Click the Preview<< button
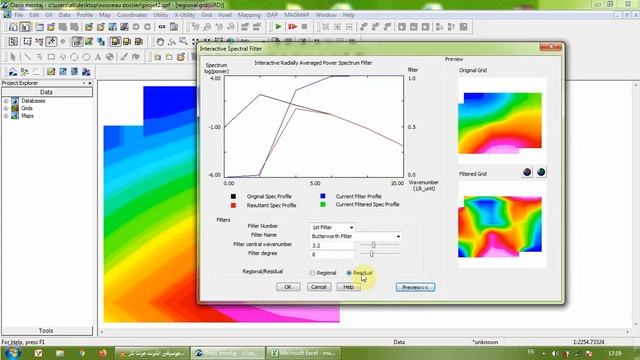640x360 pixels. point(415,287)
